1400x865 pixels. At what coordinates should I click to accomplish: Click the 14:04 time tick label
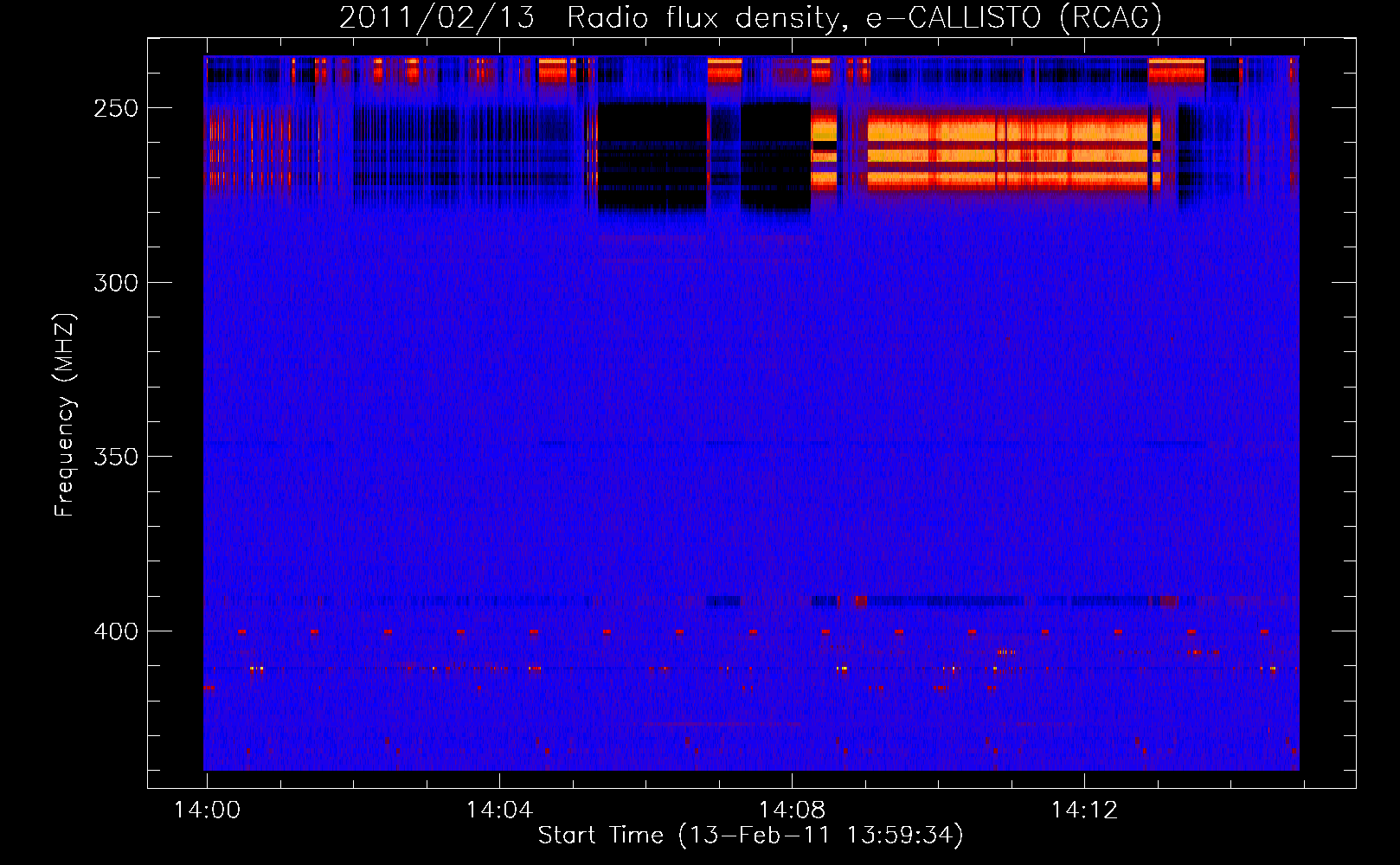(499, 810)
